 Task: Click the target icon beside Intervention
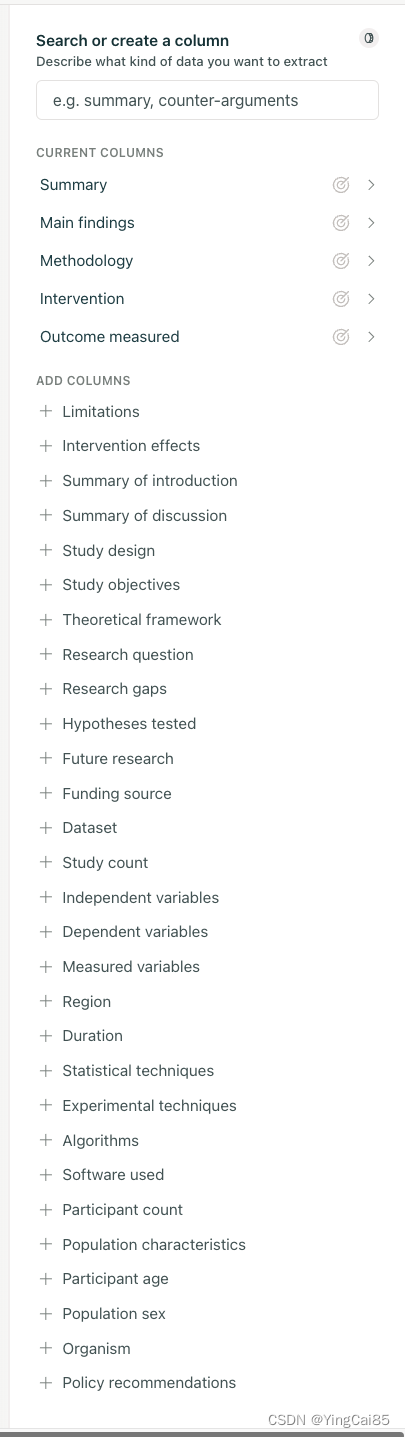click(x=341, y=299)
